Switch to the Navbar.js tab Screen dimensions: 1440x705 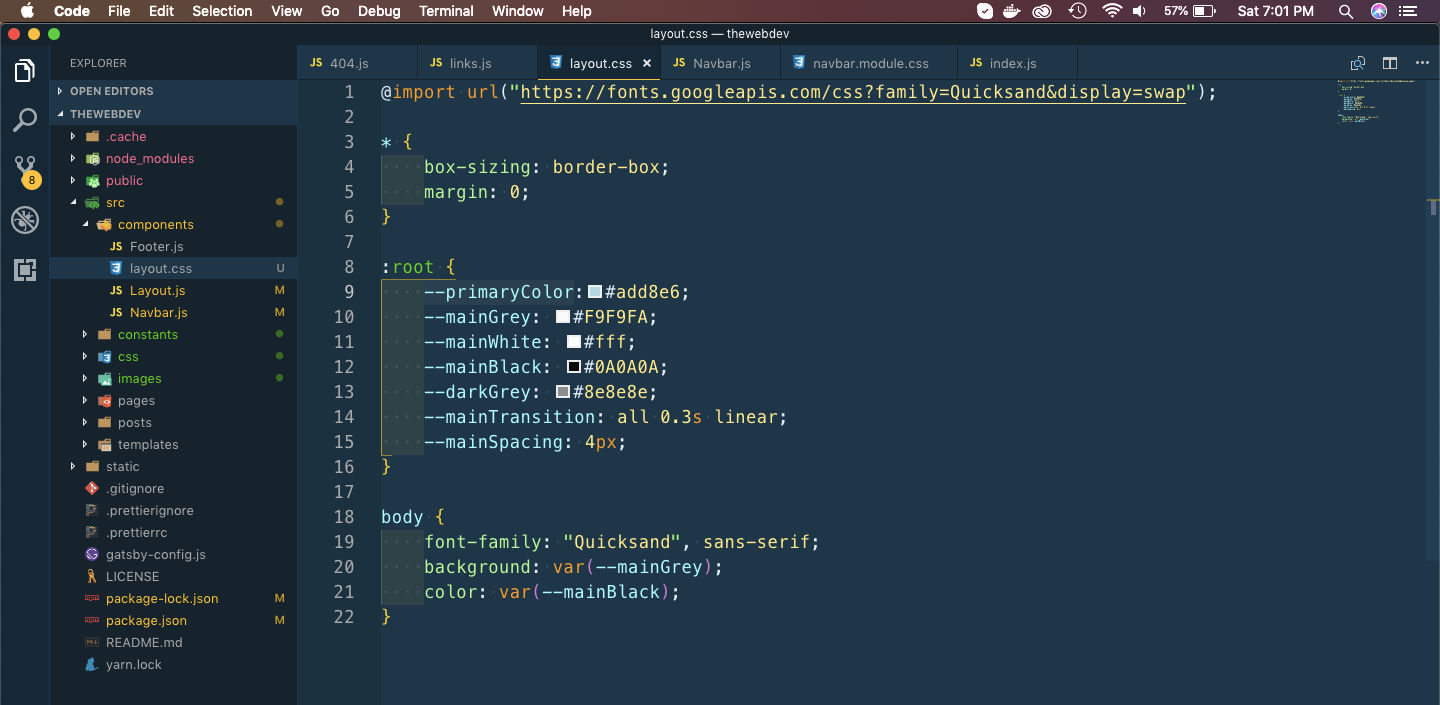pos(720,63)
